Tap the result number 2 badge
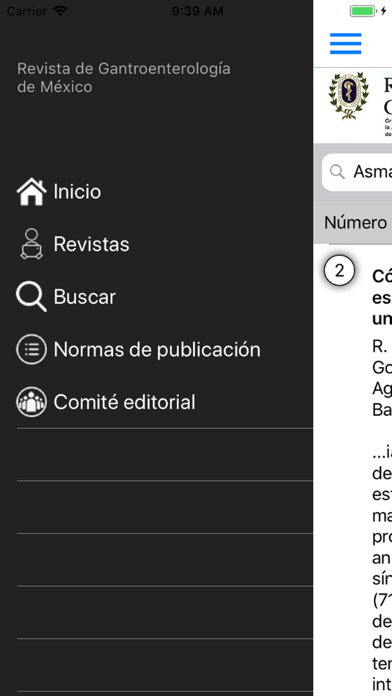 (x=339, y=270)
